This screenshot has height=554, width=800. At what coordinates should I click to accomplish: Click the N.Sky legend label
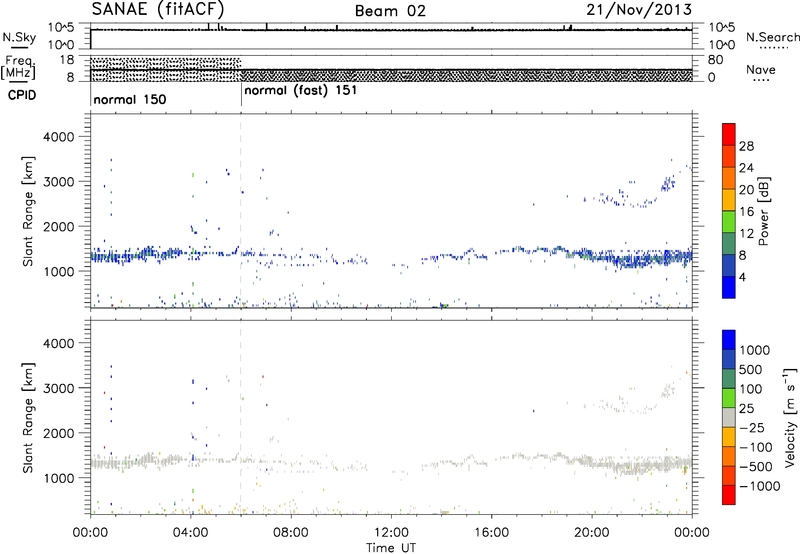[19, 37]
